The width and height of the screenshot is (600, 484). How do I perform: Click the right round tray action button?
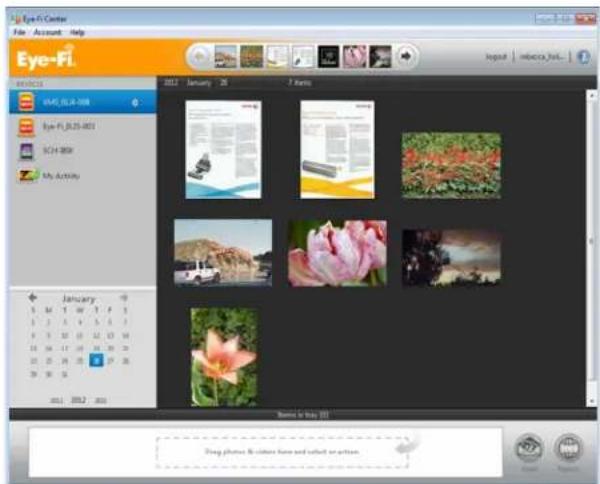[568, 447]
